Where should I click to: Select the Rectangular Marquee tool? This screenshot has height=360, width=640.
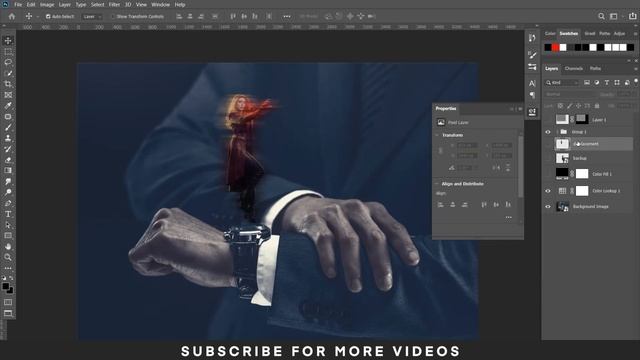8,52
